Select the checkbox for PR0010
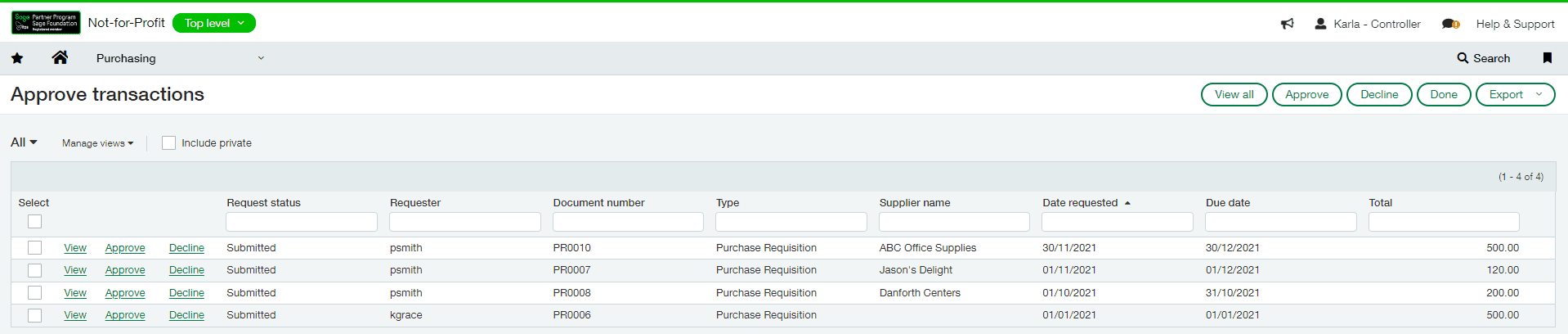Screen dimensions: 1568x334 34,248
